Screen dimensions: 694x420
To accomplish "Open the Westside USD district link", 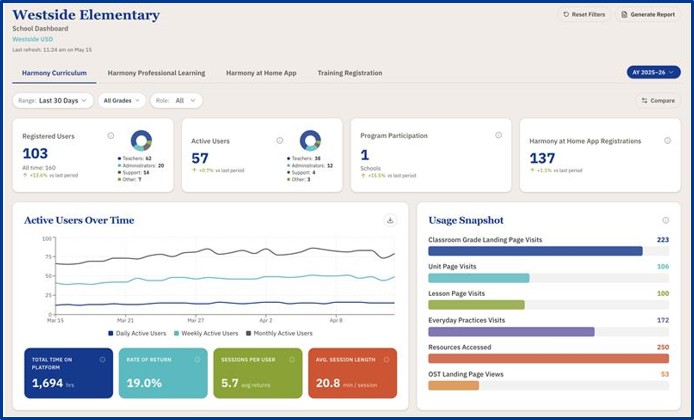I will click(32, 39).
